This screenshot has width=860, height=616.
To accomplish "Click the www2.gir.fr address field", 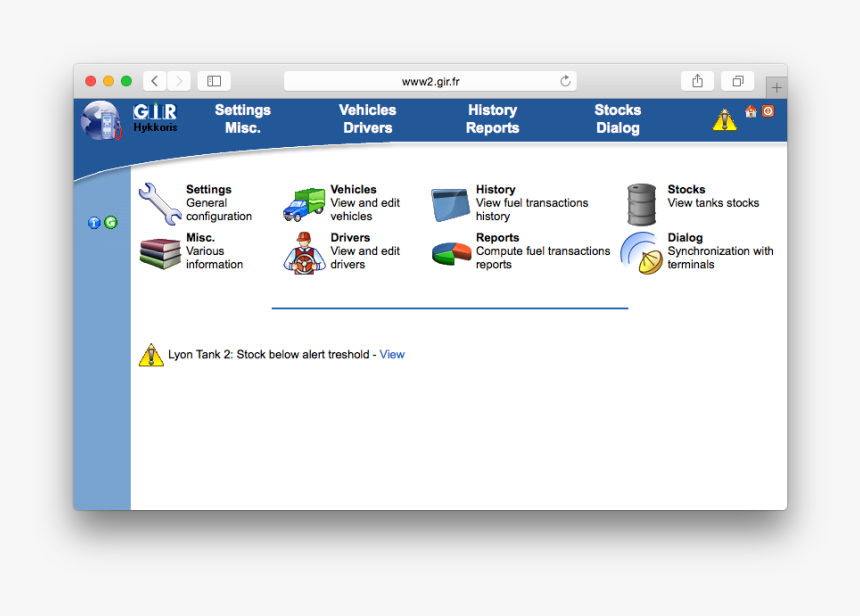I will click(430, 81).
